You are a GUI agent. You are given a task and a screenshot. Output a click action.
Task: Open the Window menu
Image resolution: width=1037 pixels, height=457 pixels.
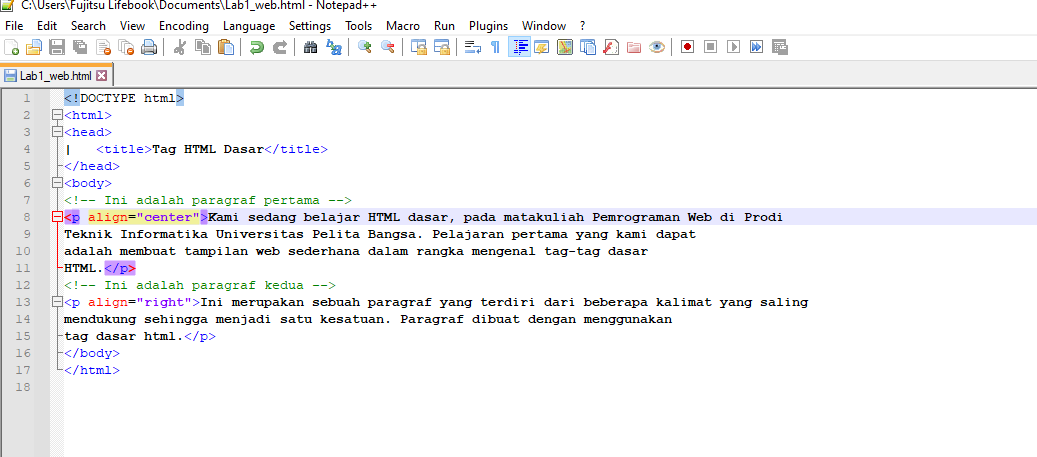point(544,26)
